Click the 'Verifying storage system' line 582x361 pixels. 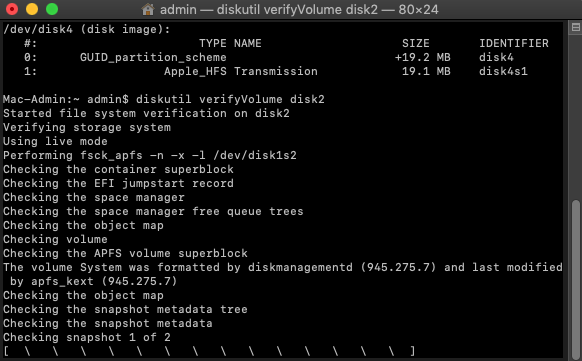click(x=87, y=127)
